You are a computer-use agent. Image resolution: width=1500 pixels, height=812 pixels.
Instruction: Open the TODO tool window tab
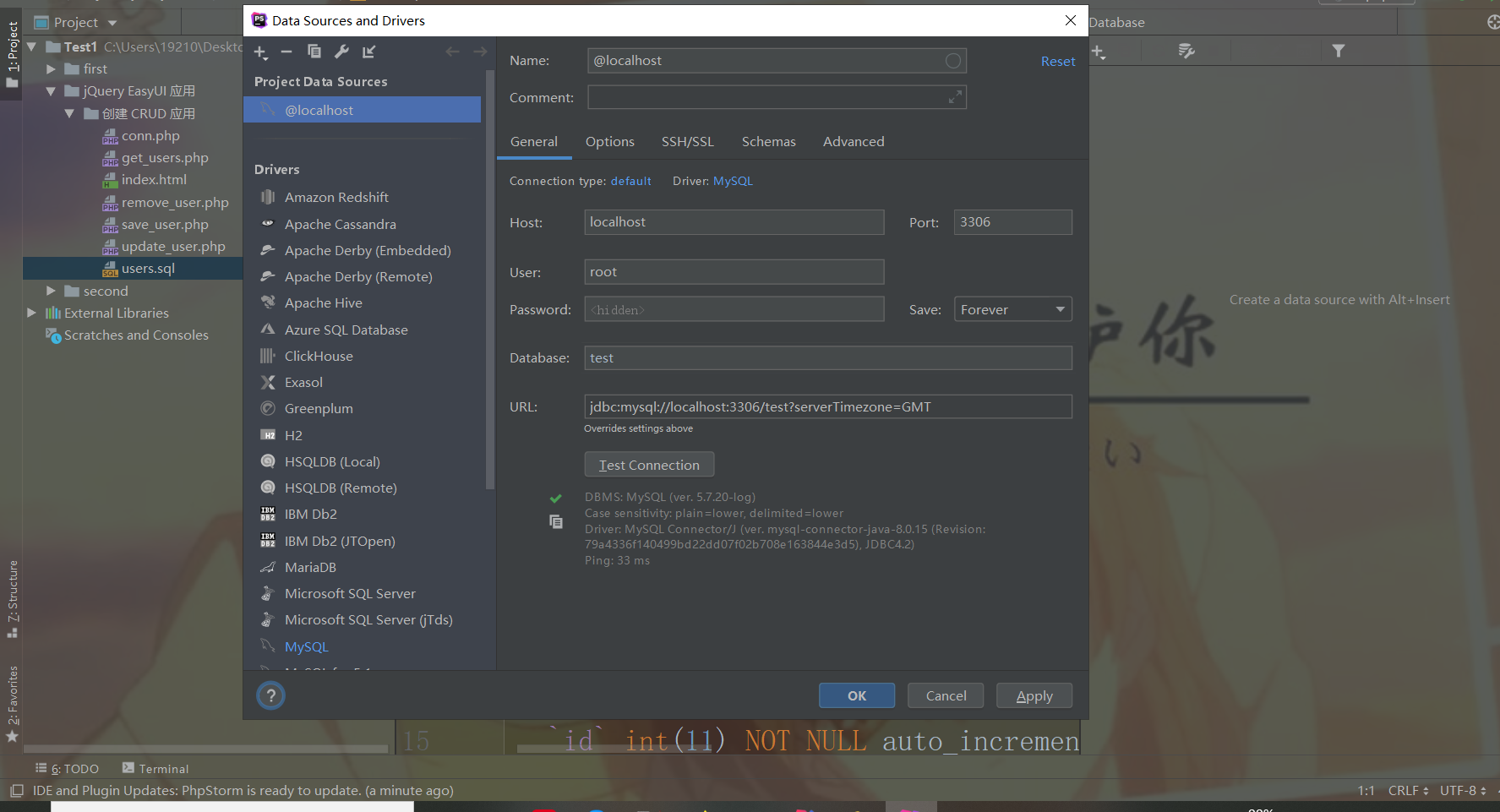(x=67, y=769)
